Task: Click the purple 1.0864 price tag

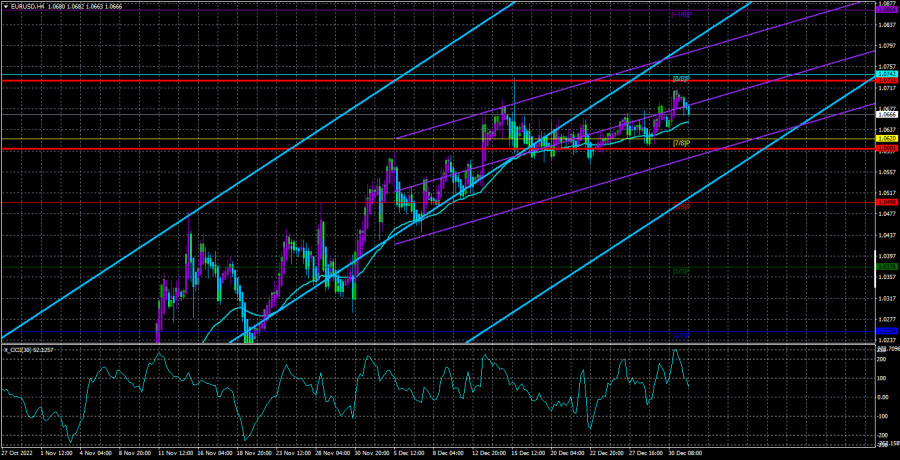Action: pyautogui.click(x=887, y=10)
